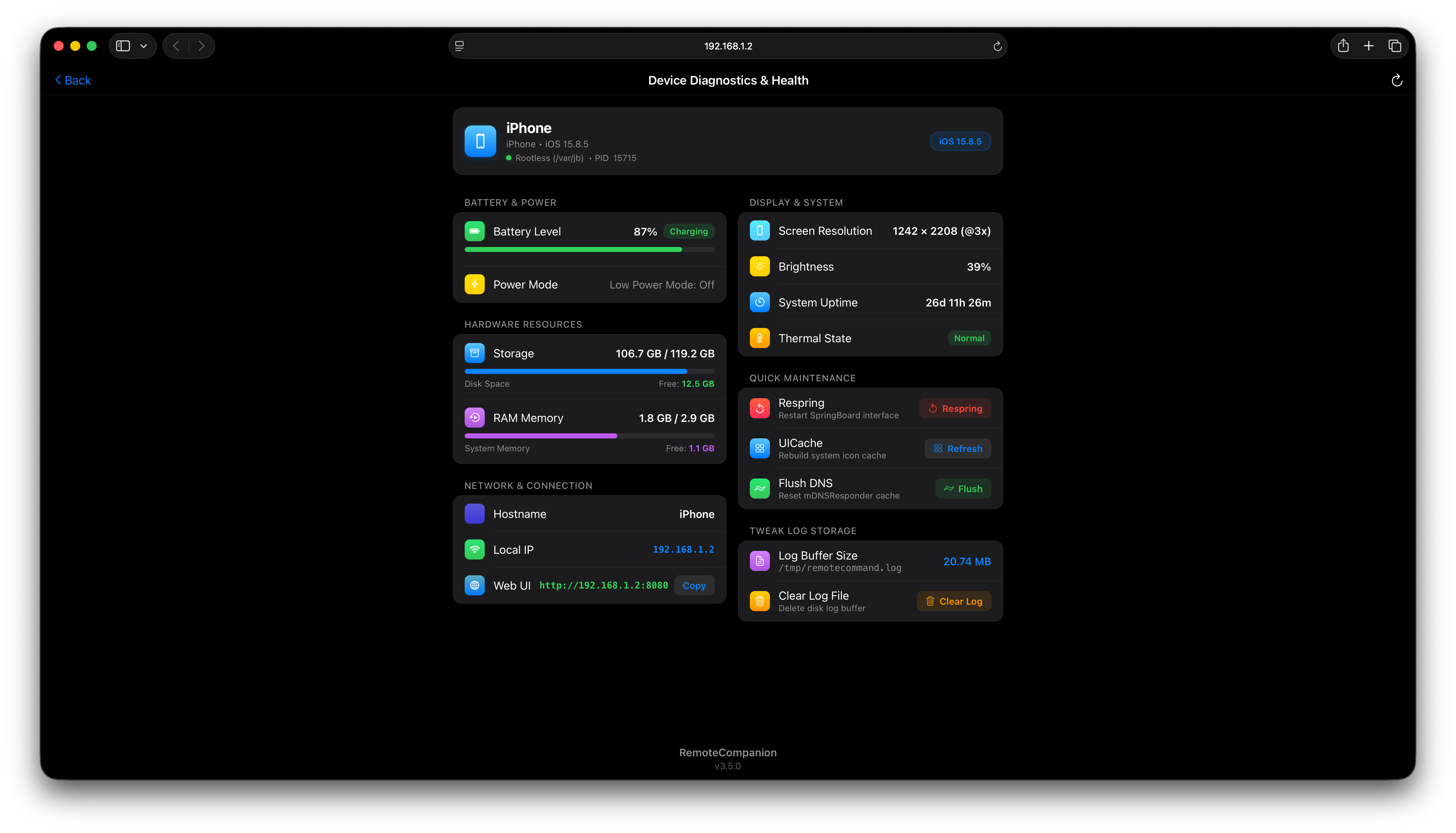The width and height of the screenshot is (1456, 833).
Task: Click the Web UI globe icon
Action: [x=474, y=585]
